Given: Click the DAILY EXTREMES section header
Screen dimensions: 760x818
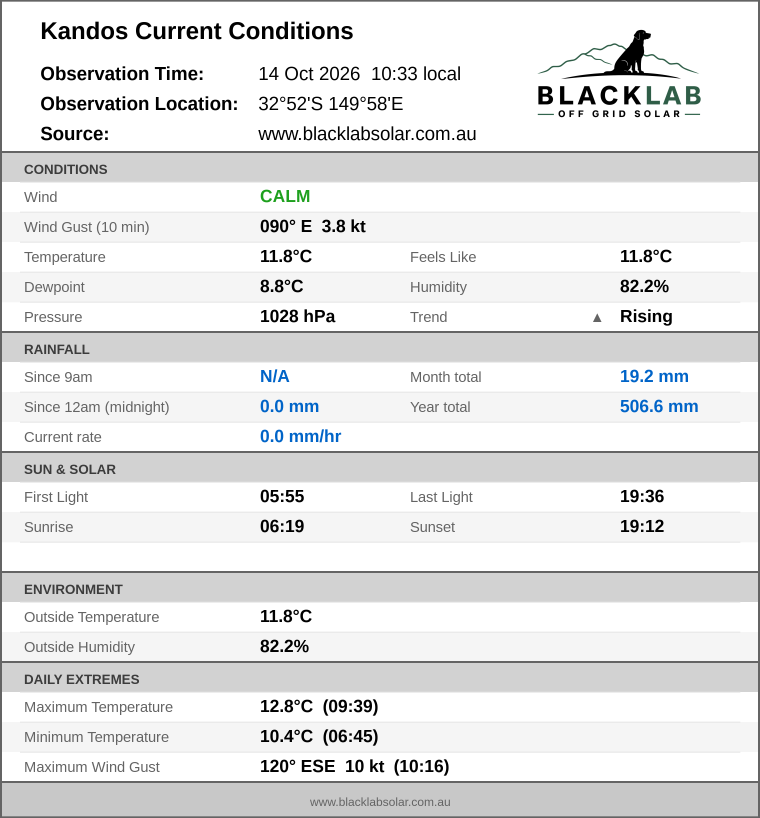Looking at the screenshot, I should [380, 679].
